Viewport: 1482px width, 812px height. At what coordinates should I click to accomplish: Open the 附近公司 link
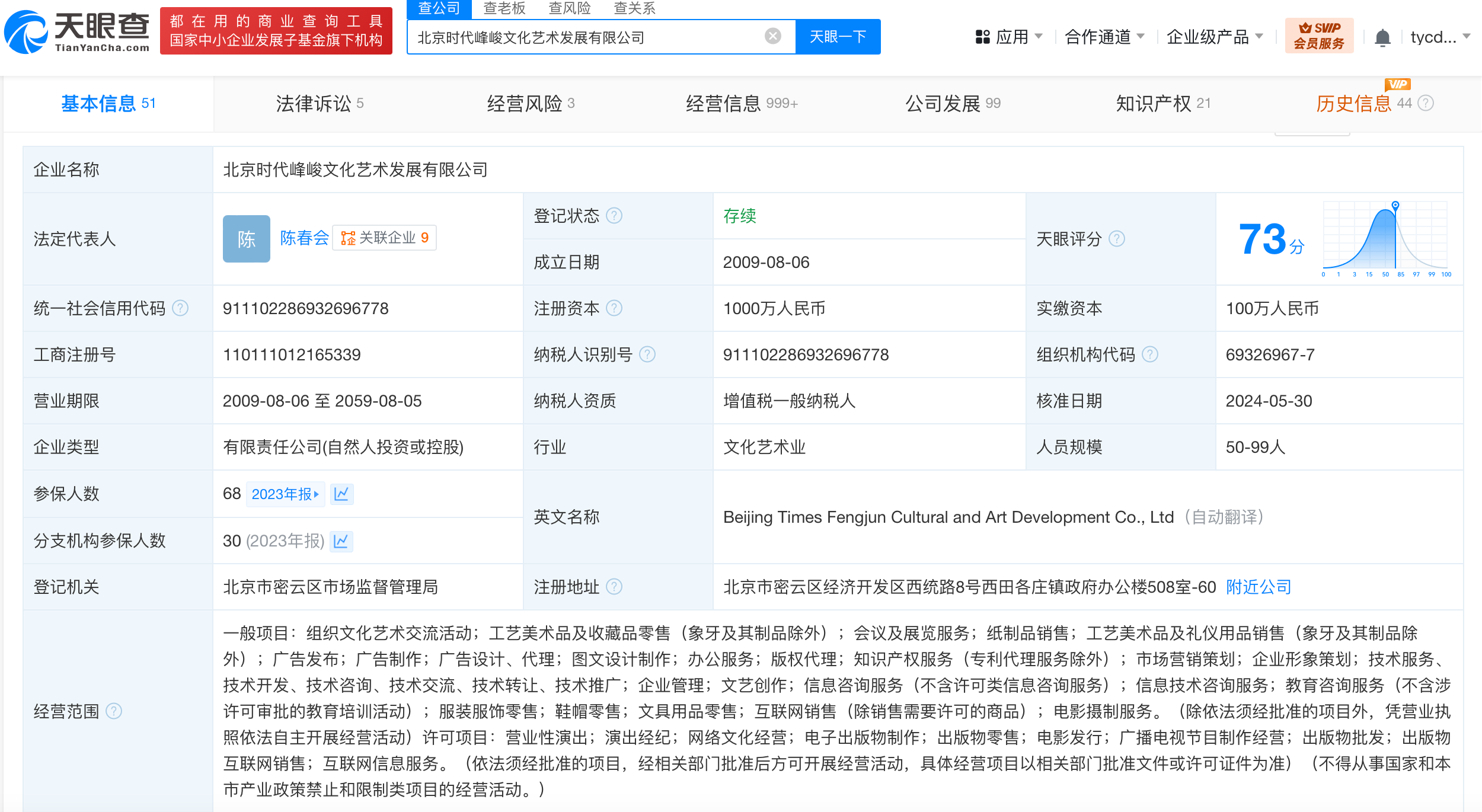point(1259,587)
